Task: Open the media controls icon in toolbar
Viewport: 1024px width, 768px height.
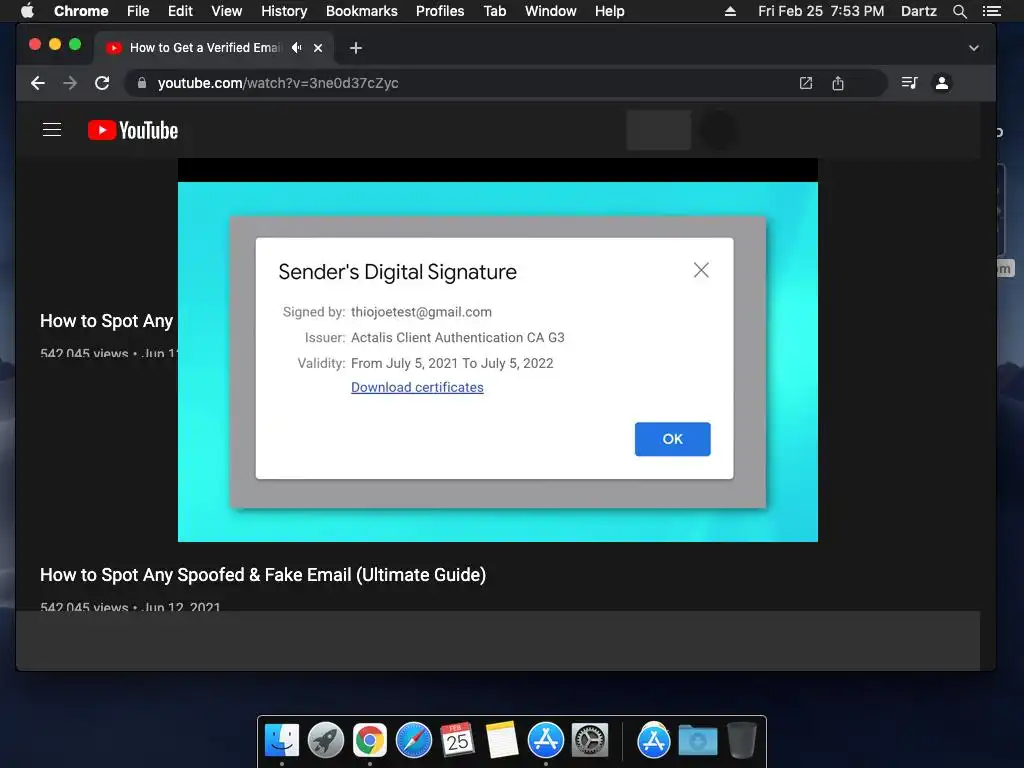Action: [909, 83]
